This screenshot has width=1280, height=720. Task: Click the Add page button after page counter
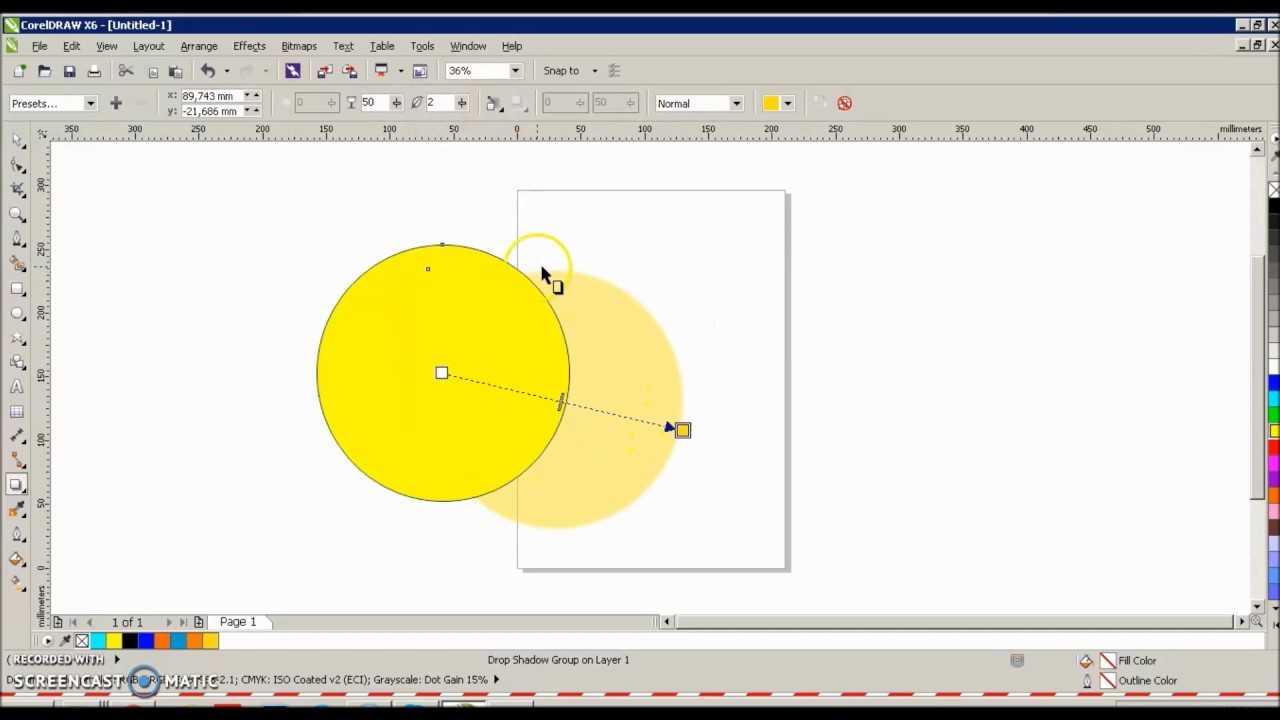click(x=199, y=622)
